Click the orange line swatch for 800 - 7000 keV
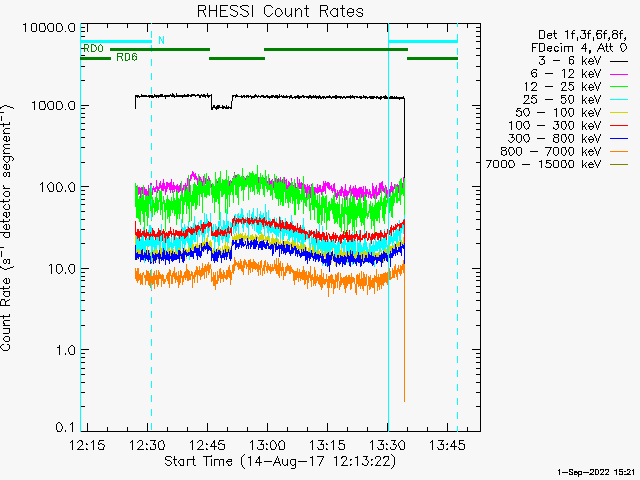Image resolution: width=640 pixels, height=480 pixels. [x=619, y=152]
